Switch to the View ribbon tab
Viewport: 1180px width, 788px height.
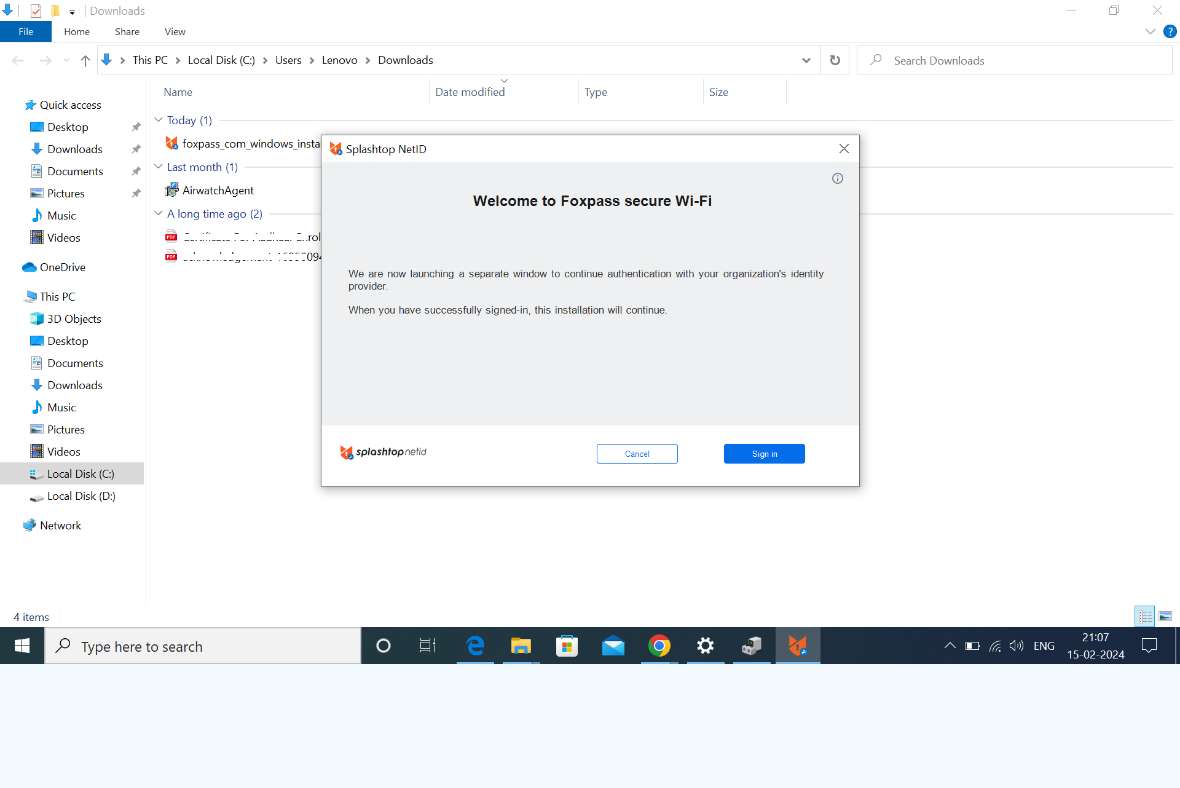pos(175,31)
